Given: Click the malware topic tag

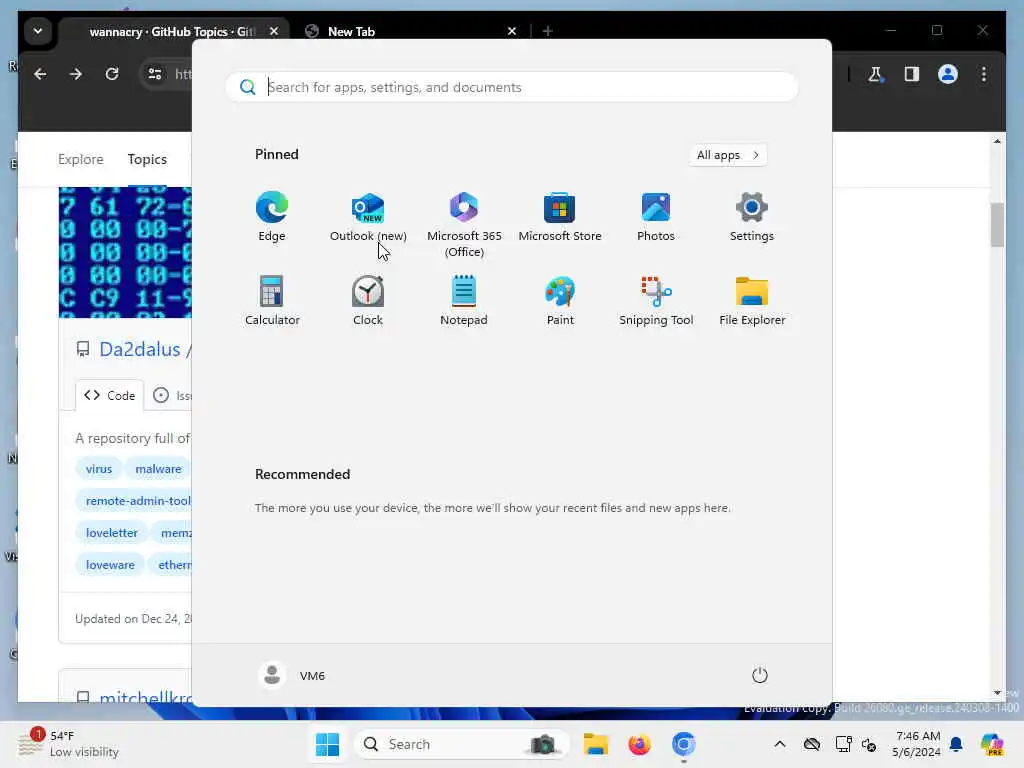Looking at the screenshot, I should pos(158,469).
